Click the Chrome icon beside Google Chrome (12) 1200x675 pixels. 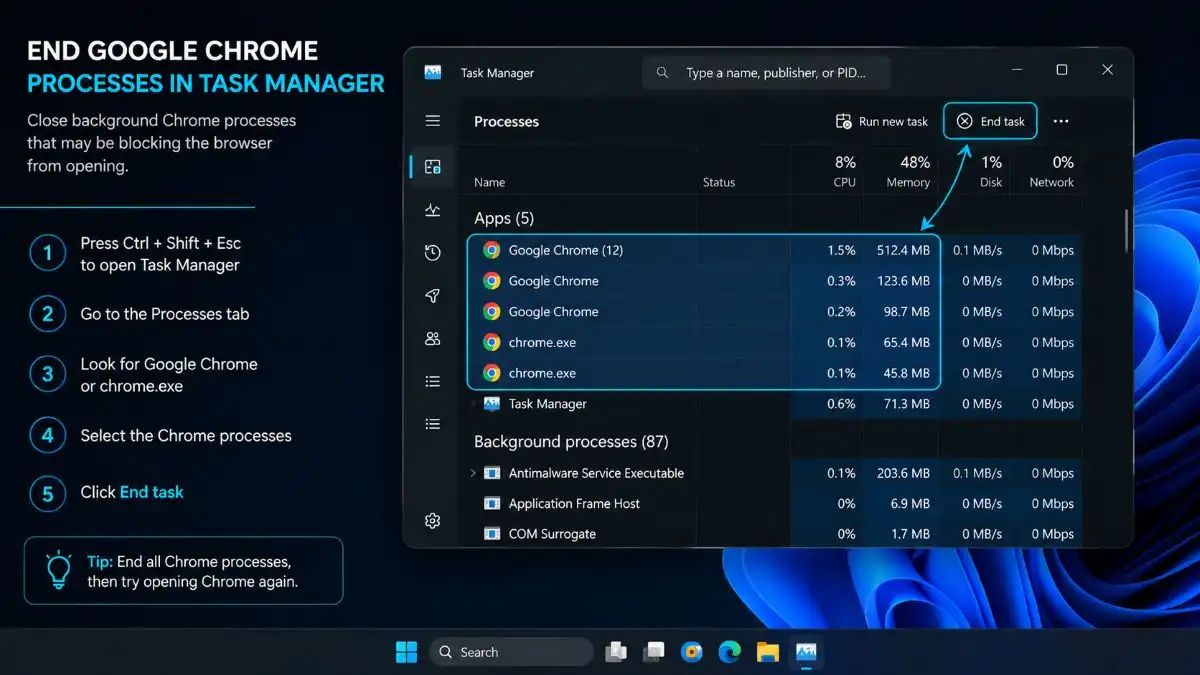coord(491,250)
